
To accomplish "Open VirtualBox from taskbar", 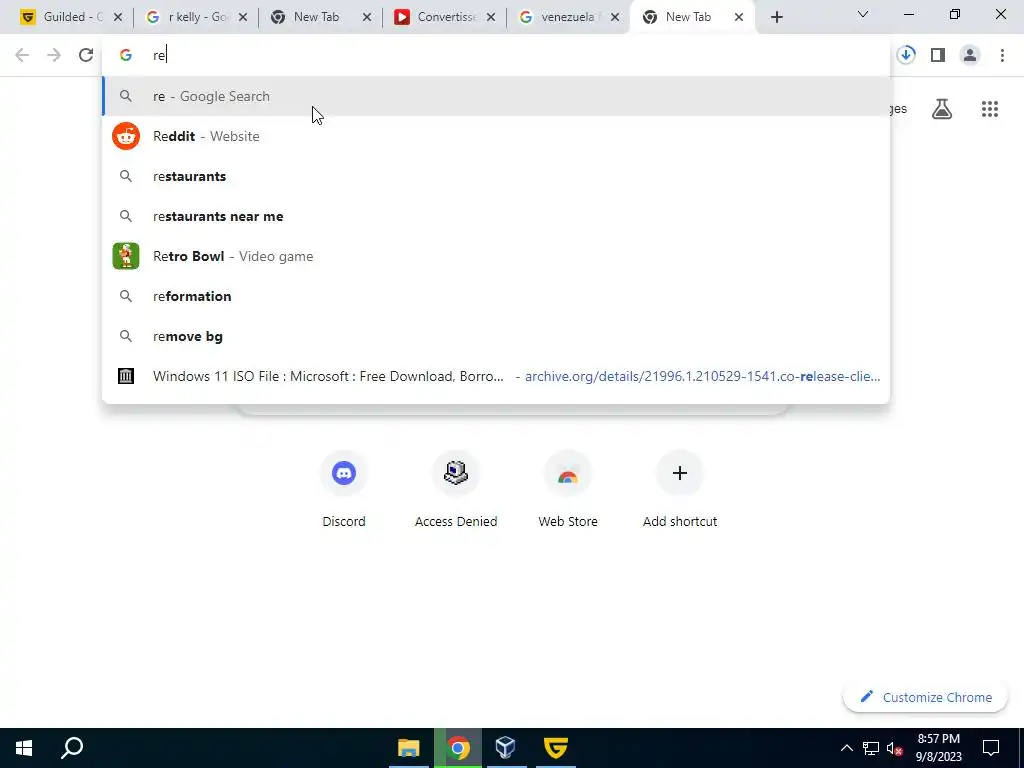I will [506, 748].
